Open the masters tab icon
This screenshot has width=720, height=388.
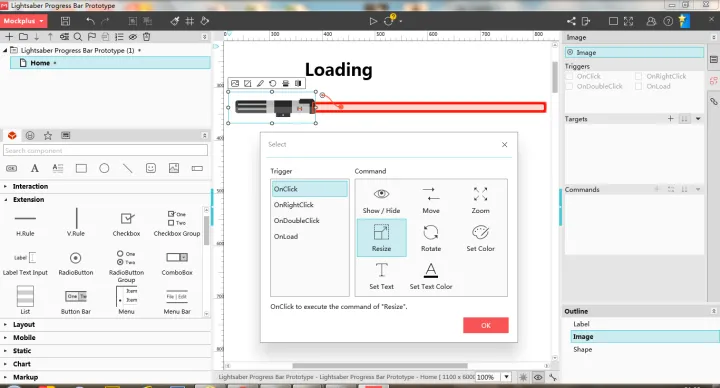click(x=66, y=135)
